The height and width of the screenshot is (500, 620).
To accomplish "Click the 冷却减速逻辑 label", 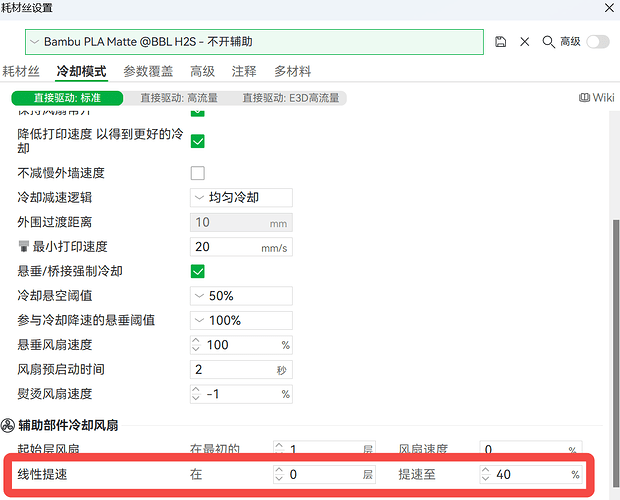I will pyautogui.click(x=55, y=198).
